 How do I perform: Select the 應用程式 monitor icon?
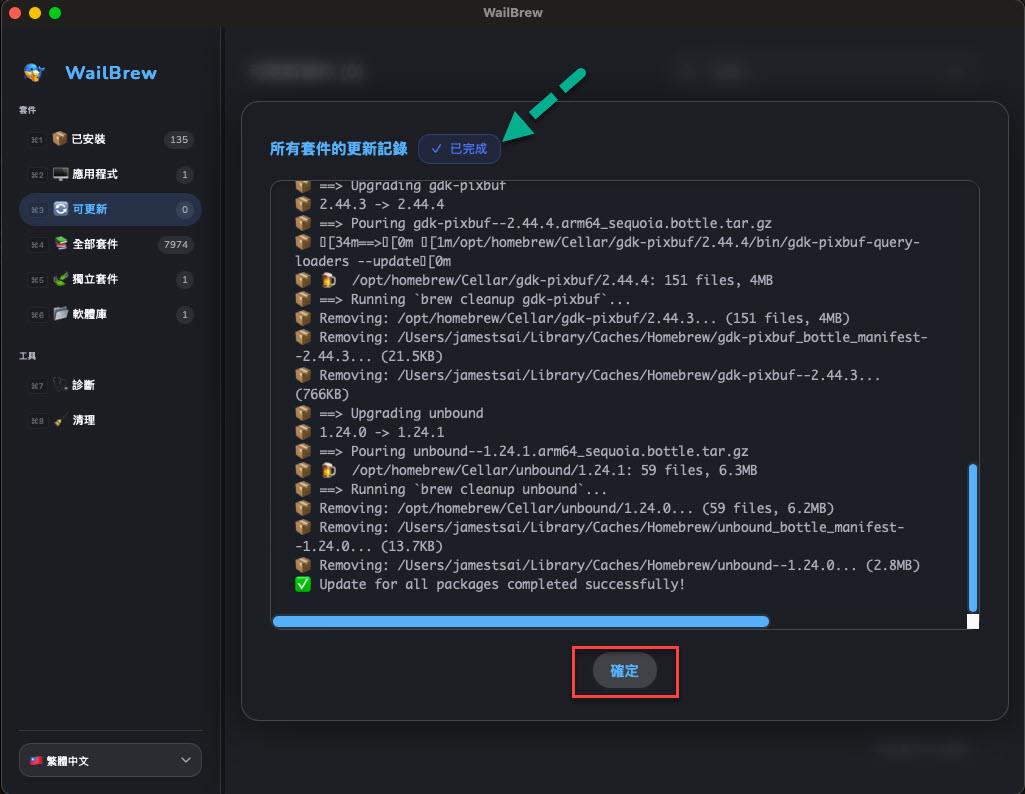(60, 174)
